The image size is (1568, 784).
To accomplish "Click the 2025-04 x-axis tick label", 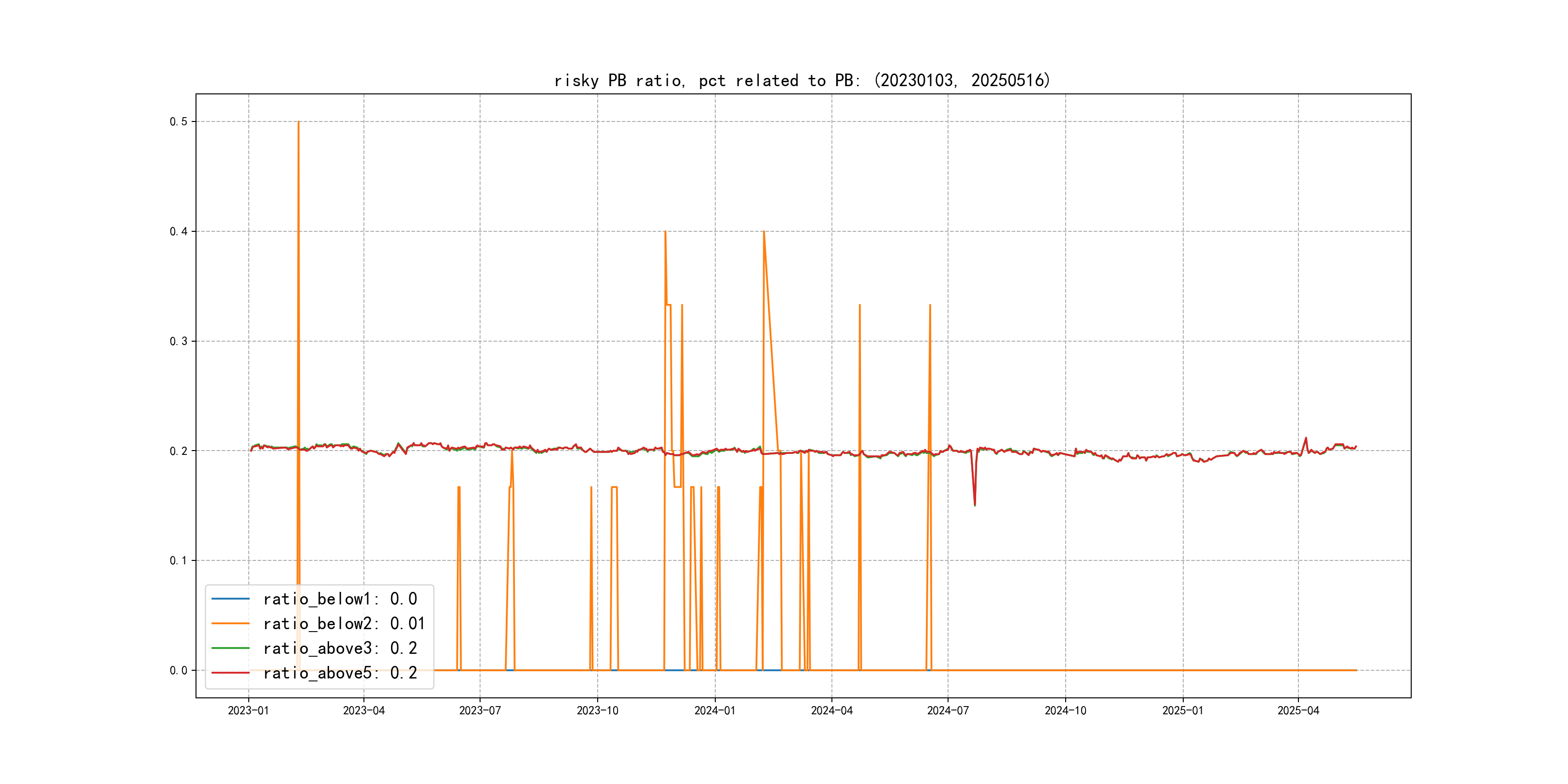I will coord(1298,710).
